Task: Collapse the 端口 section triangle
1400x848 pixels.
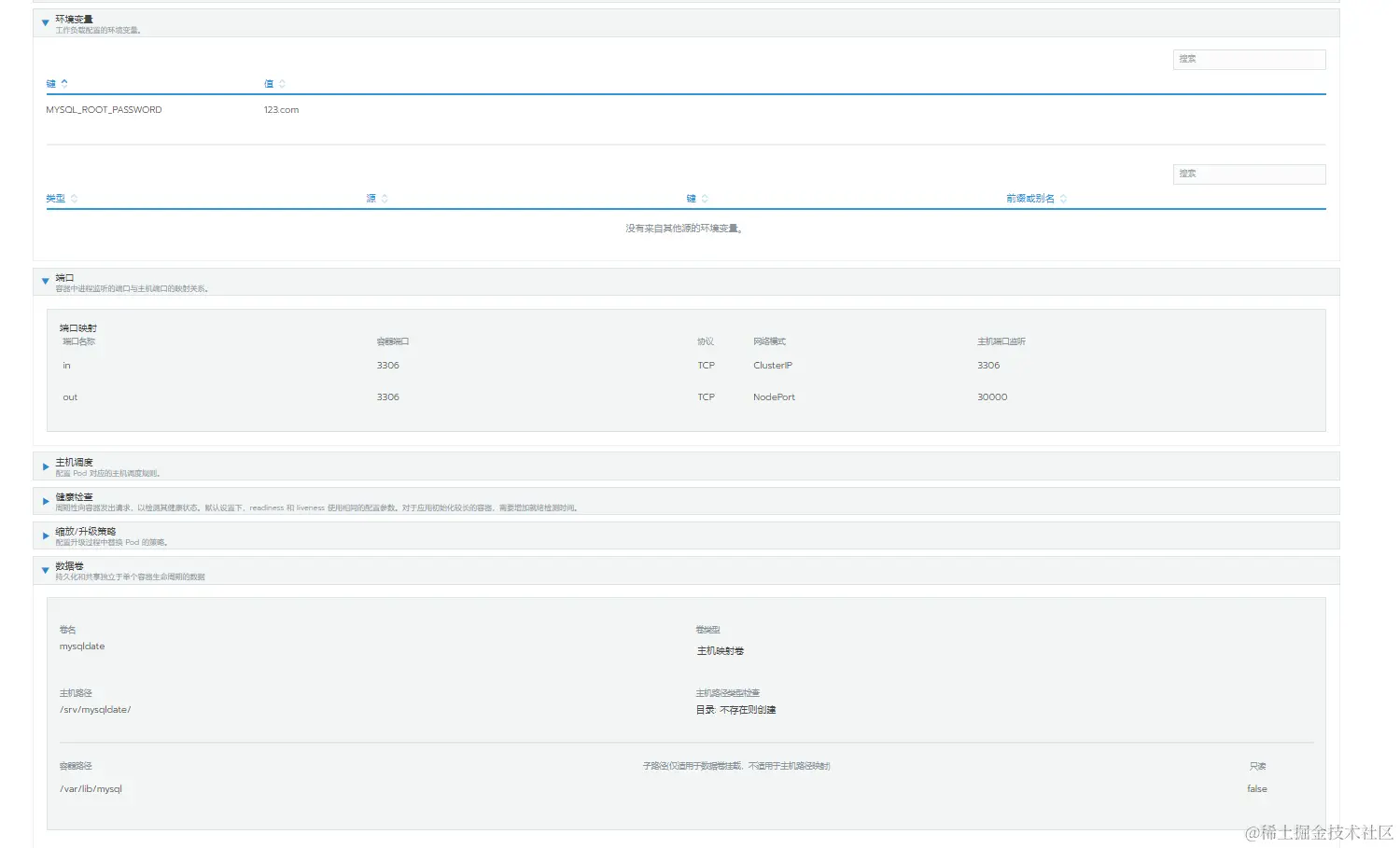Action: (45, 282)
